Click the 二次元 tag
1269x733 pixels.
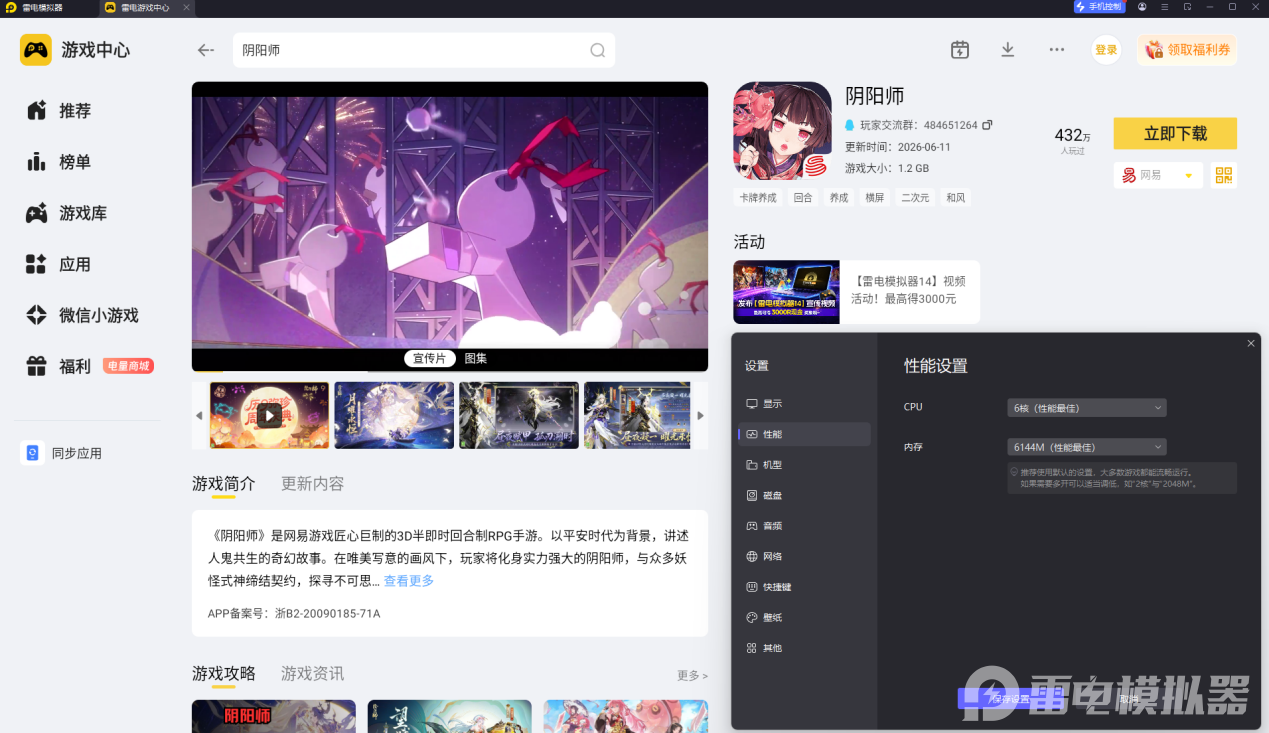915,198
